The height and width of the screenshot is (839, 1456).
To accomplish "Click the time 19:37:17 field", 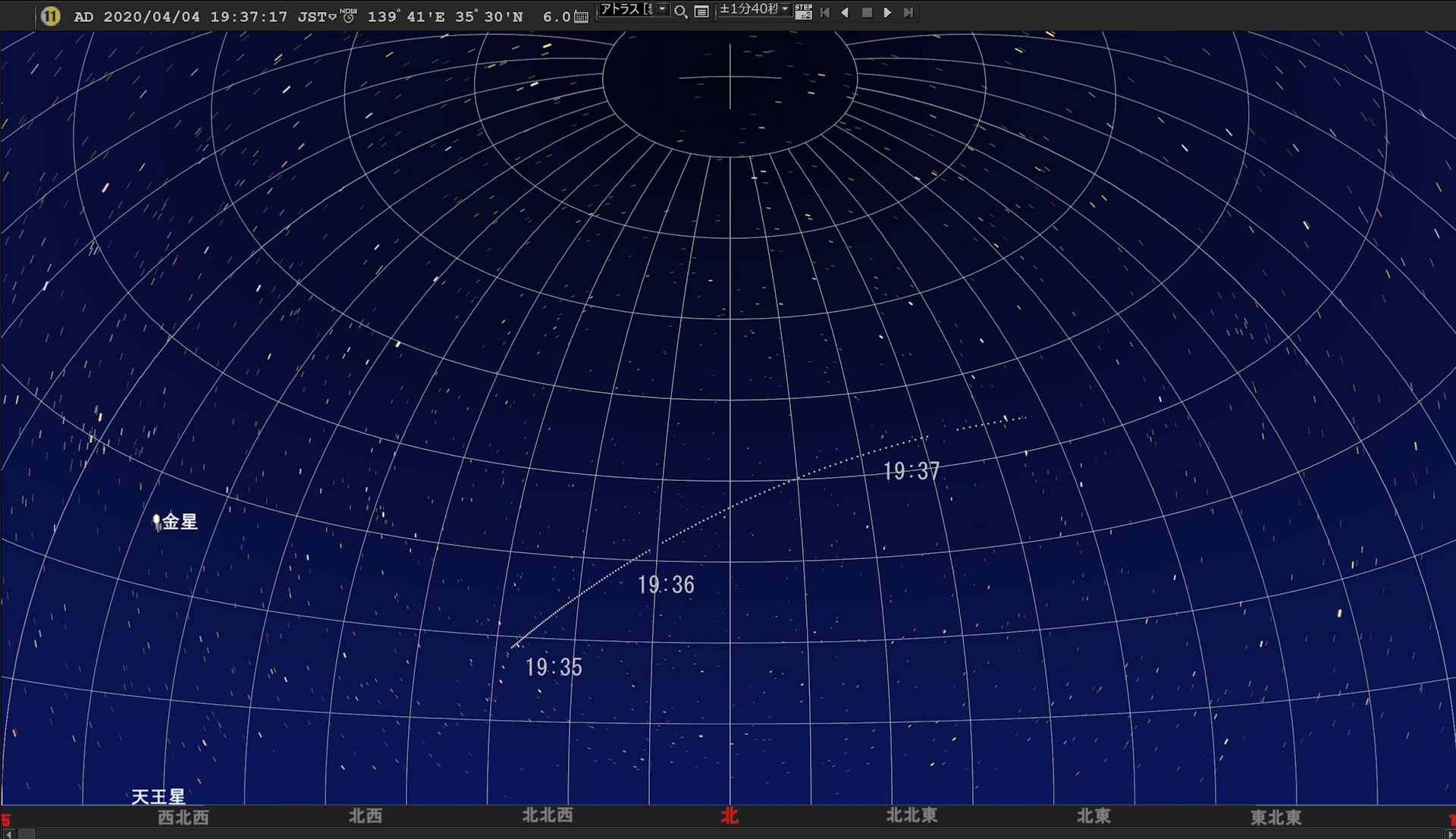I will 249,17.
